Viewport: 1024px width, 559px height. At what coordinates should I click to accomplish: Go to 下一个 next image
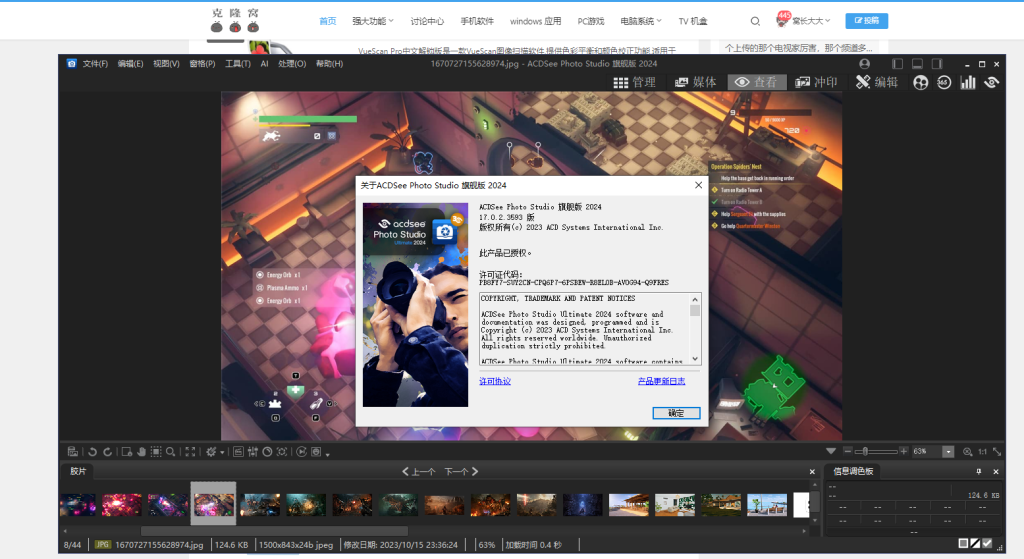click(x=461, y=471)
